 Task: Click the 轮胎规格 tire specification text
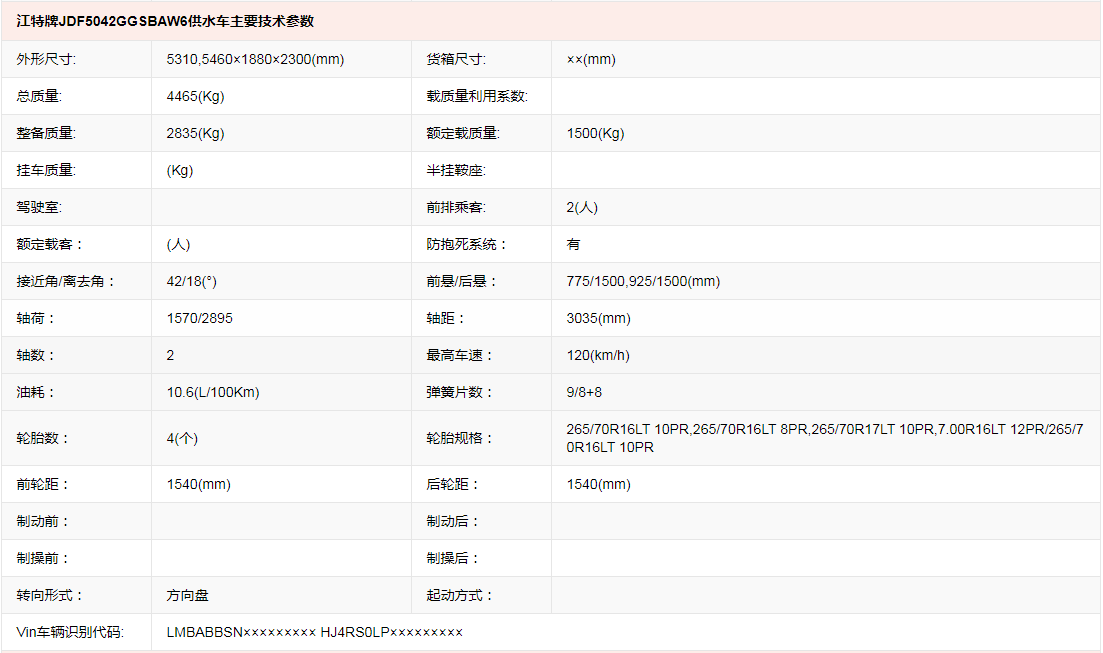click(x=824, y=438)
